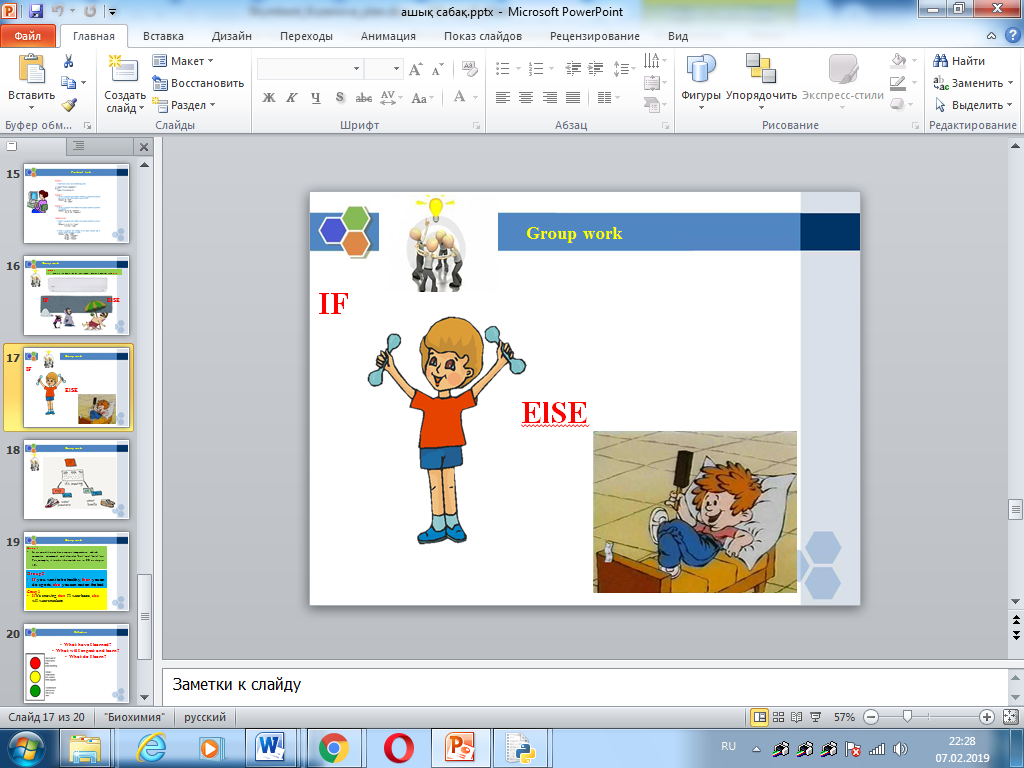
Task: Toggle Italic К formatting
Action: (x=292, y=98)
